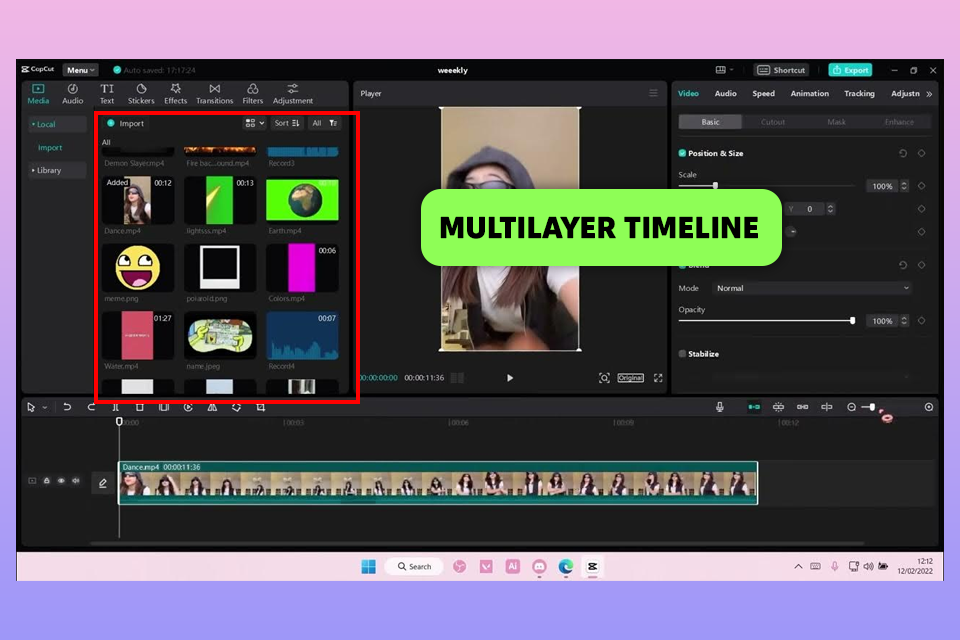
Task: Open the selection tool mode dropdown arrow
Action: click(x=45, y=407)
